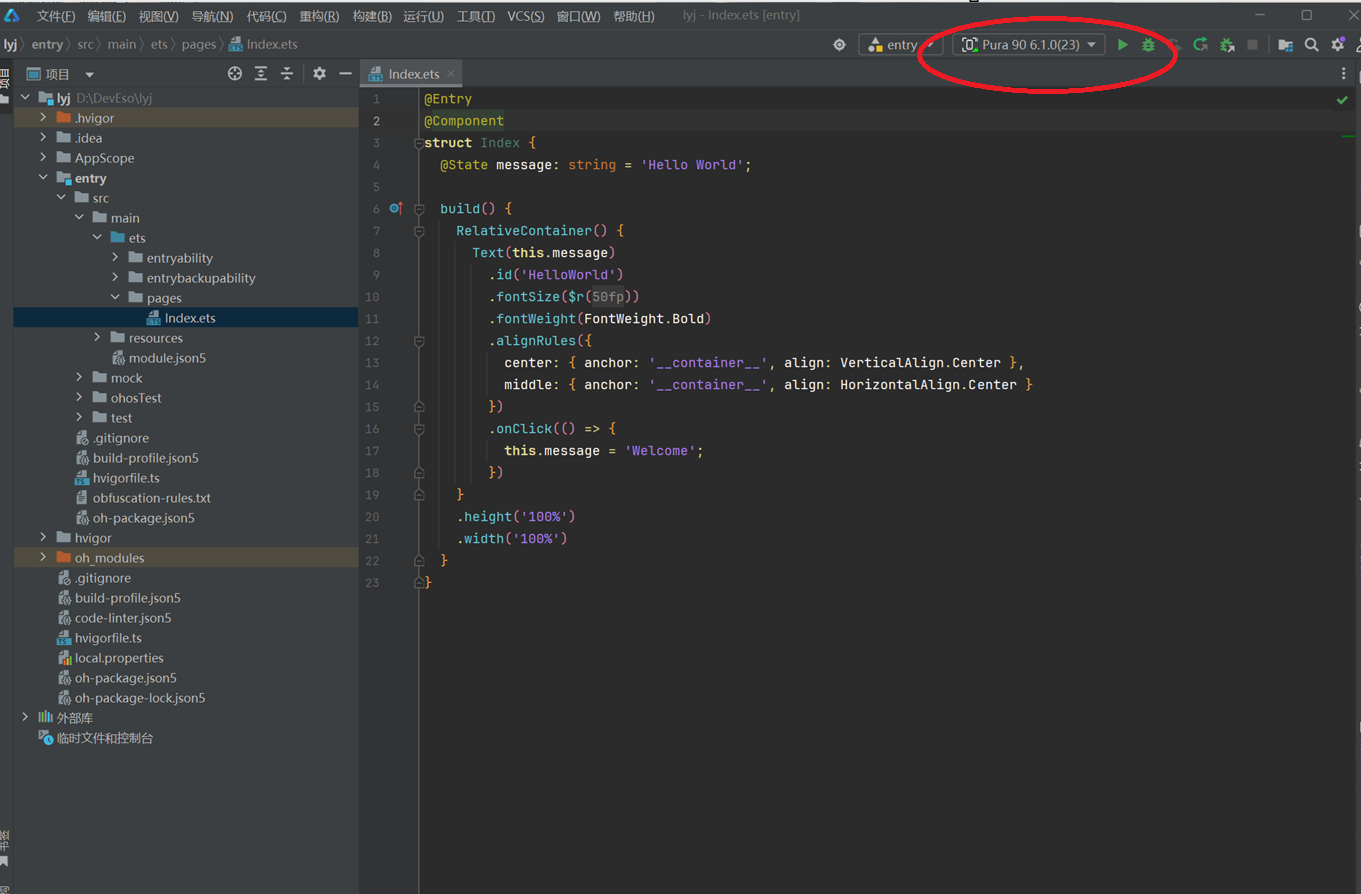Fold the struct Index block at line 3
This screenshot has height=894, width=1361.
coord(419,143)
